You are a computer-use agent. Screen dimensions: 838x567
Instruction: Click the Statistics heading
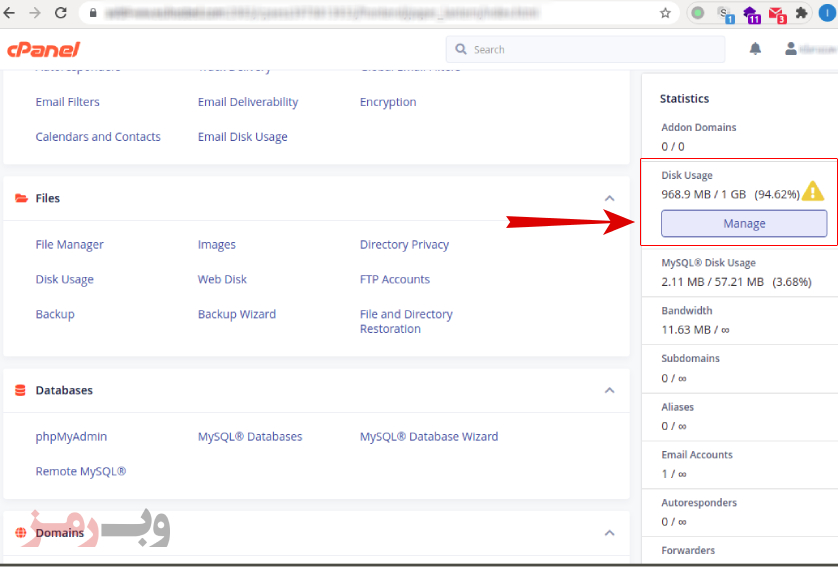coord(684,98)
